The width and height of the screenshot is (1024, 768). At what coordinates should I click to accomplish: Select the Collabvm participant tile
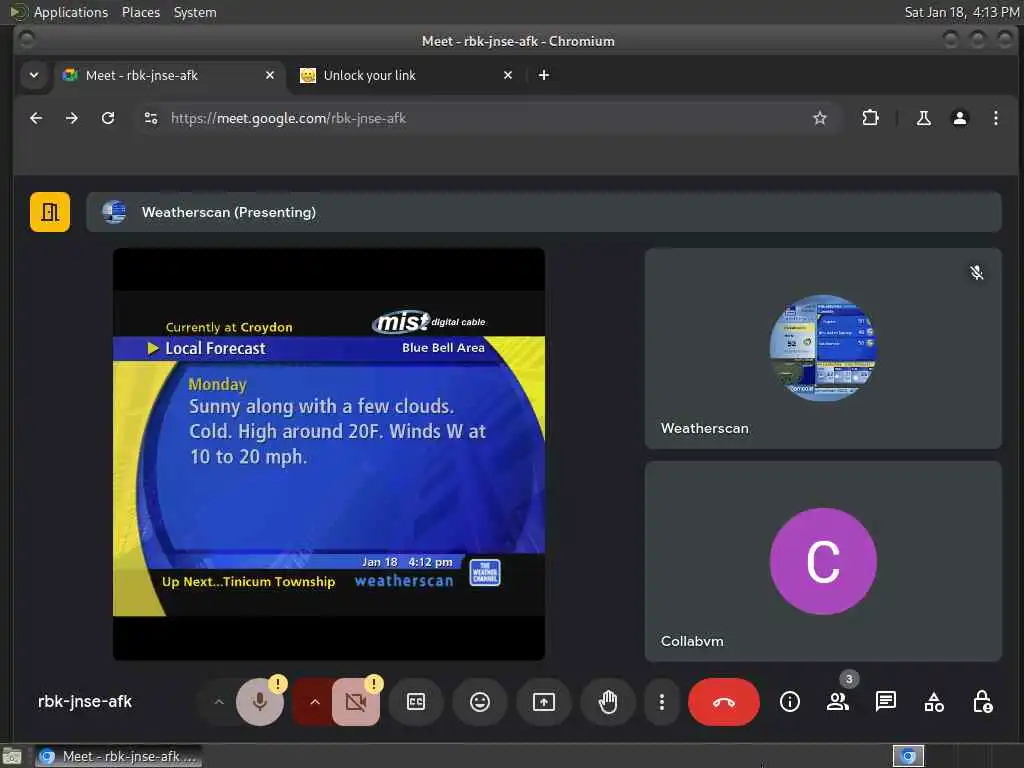click(823, 562)
